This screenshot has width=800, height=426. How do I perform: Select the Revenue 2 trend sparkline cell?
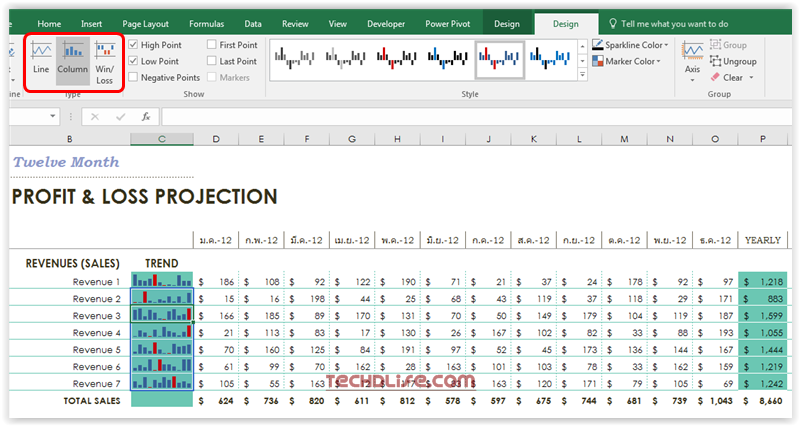tap(162, 297)
